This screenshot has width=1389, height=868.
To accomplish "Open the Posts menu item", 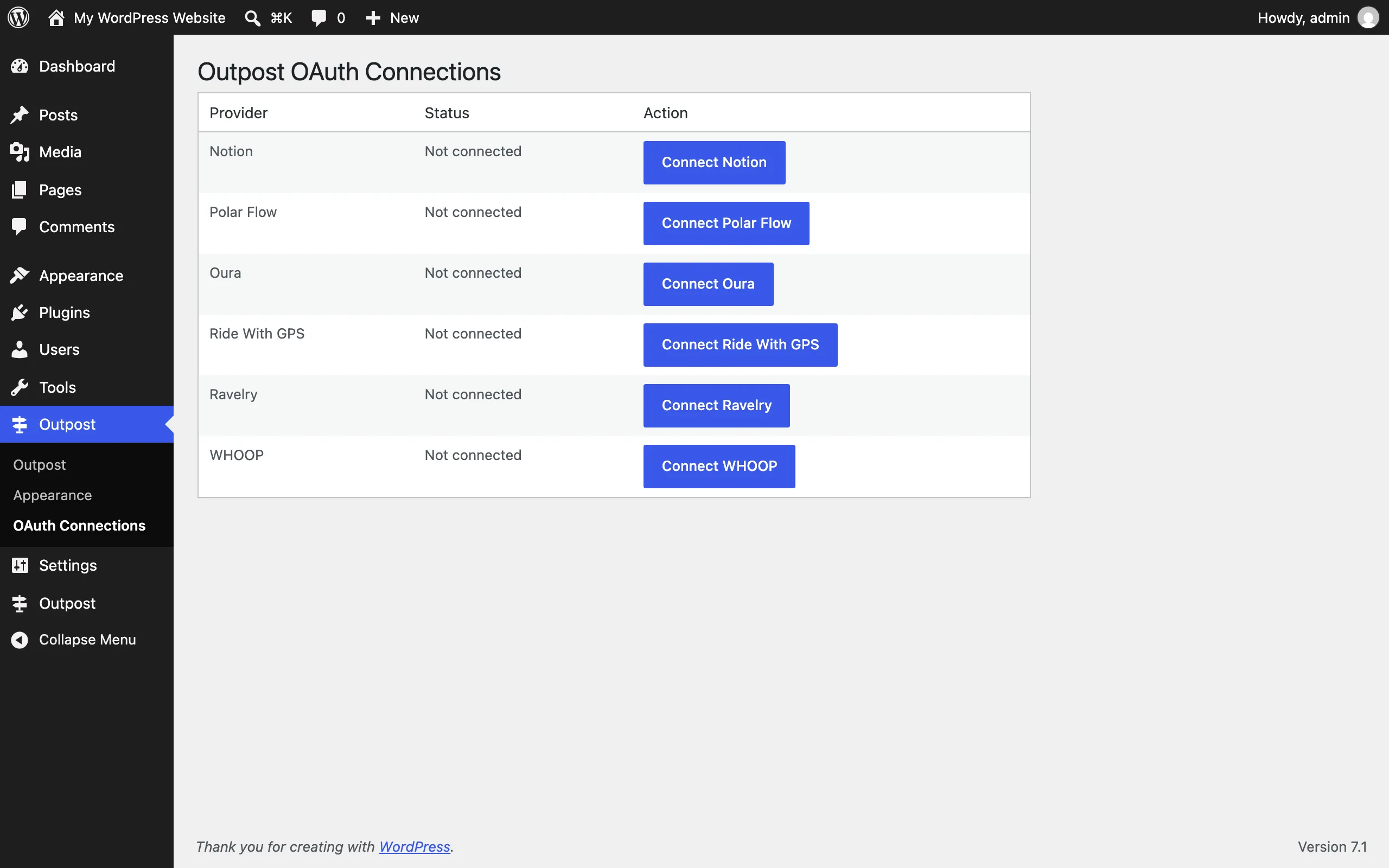I will [x=87, y=115].
